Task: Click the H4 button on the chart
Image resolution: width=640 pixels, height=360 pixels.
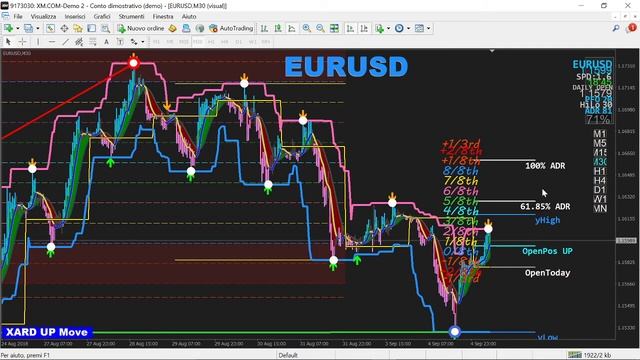Action: click(600, 180)
